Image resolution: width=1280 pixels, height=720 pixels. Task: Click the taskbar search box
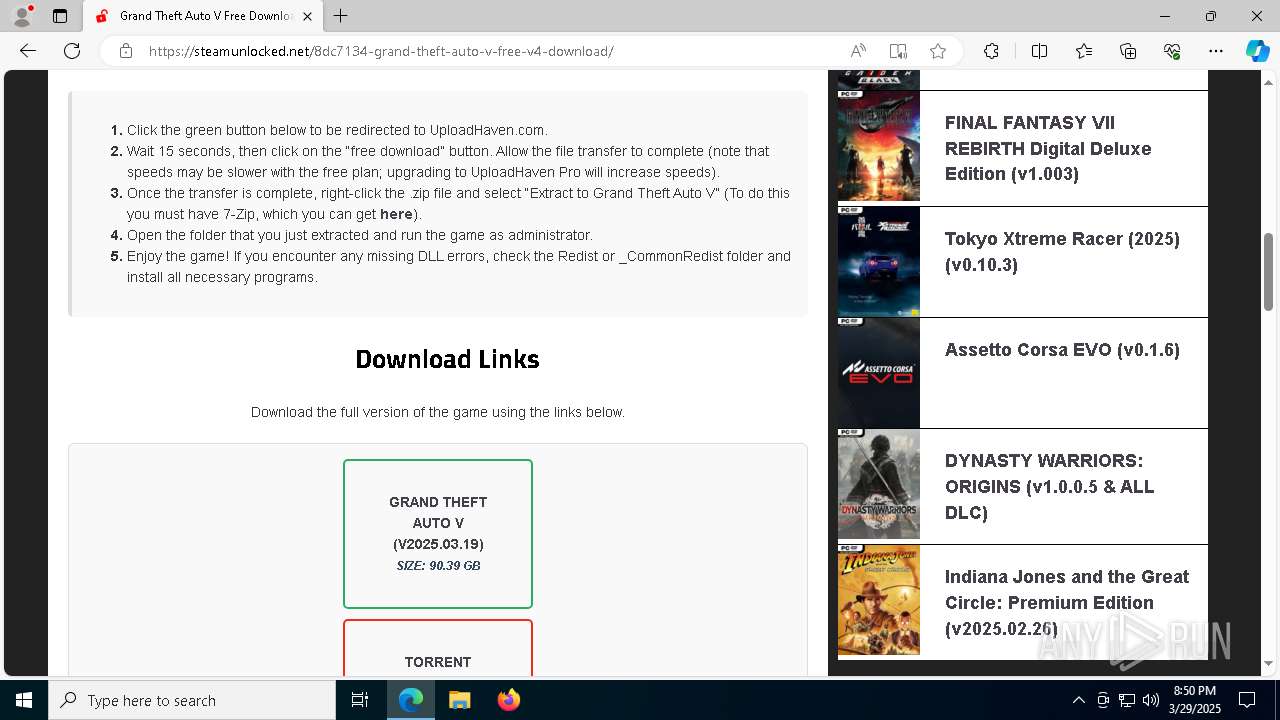click(192, 700)
